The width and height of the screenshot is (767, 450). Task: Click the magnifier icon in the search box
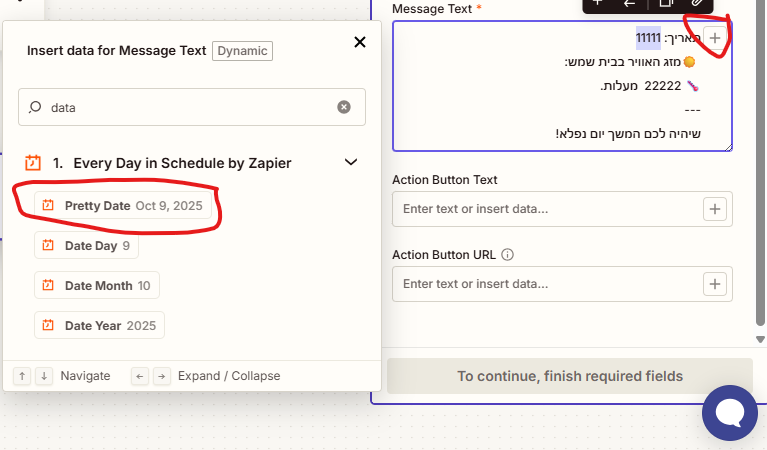tap(35, 107)
